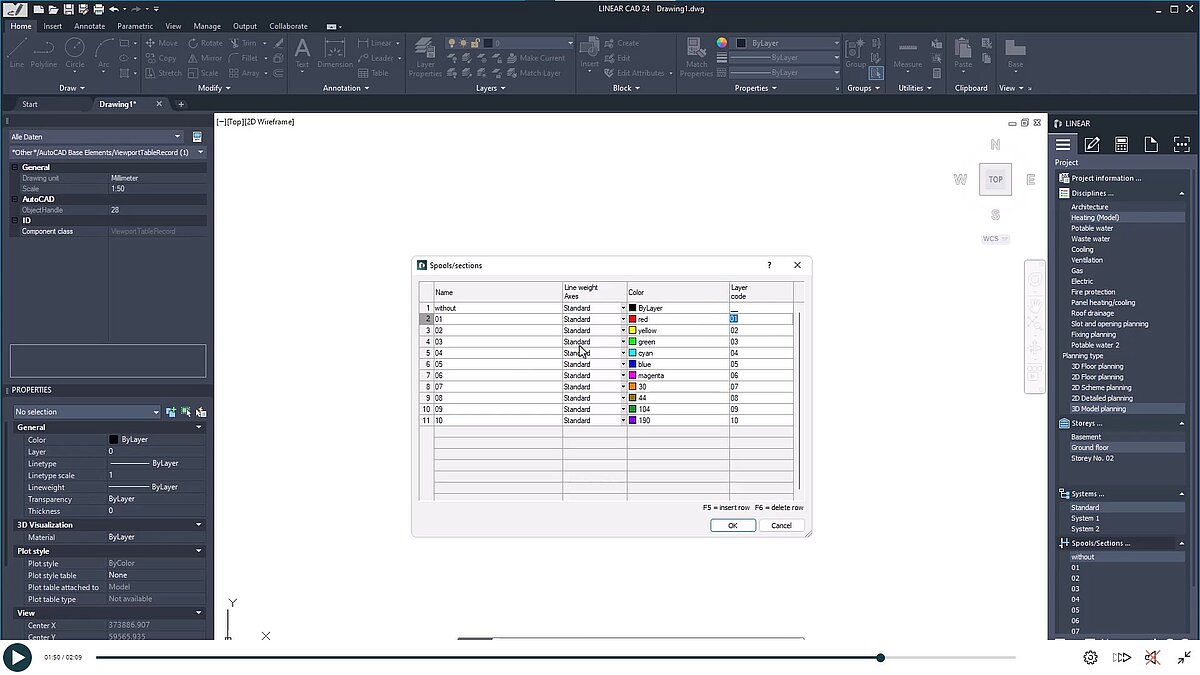This screenshot has height=675, width=1200.
Task: Select the Drawing1 file tab
Action: point(120,103)
